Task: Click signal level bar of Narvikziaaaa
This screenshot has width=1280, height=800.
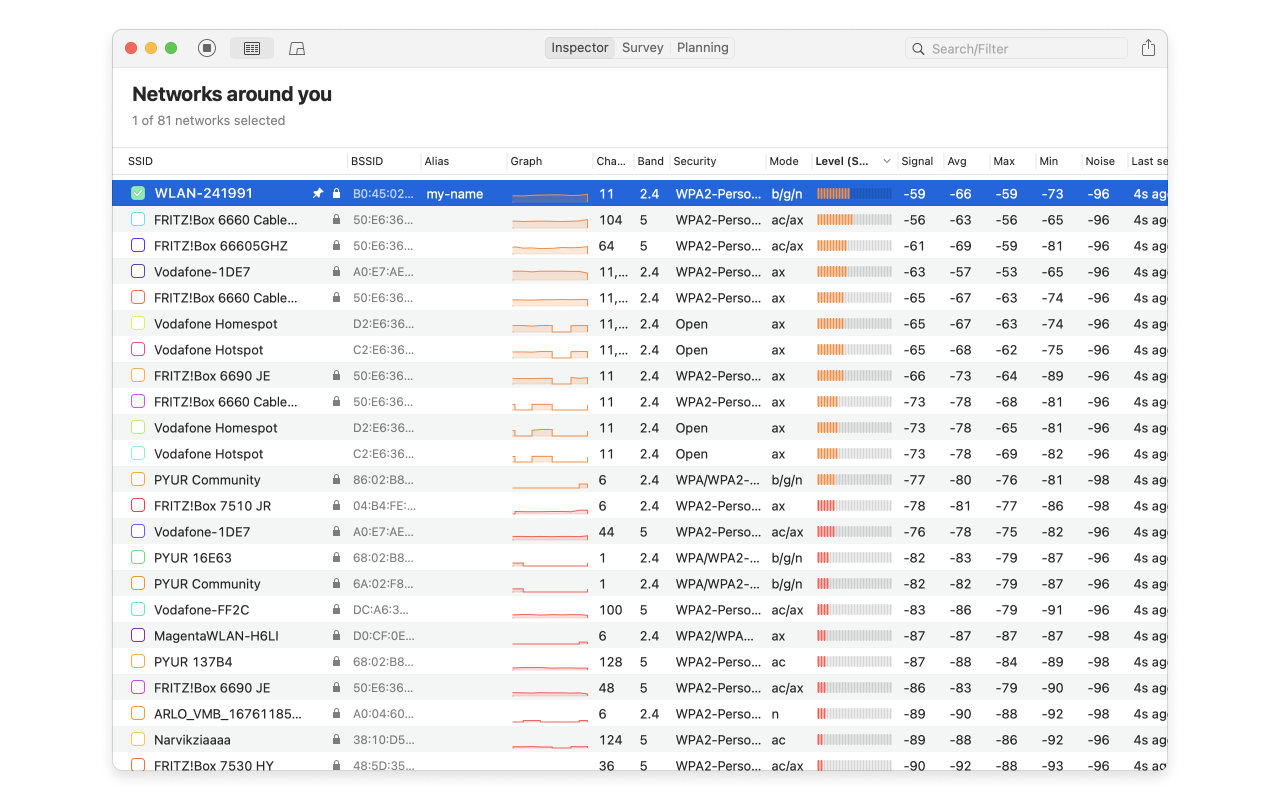Action: [x=854, y=739]
